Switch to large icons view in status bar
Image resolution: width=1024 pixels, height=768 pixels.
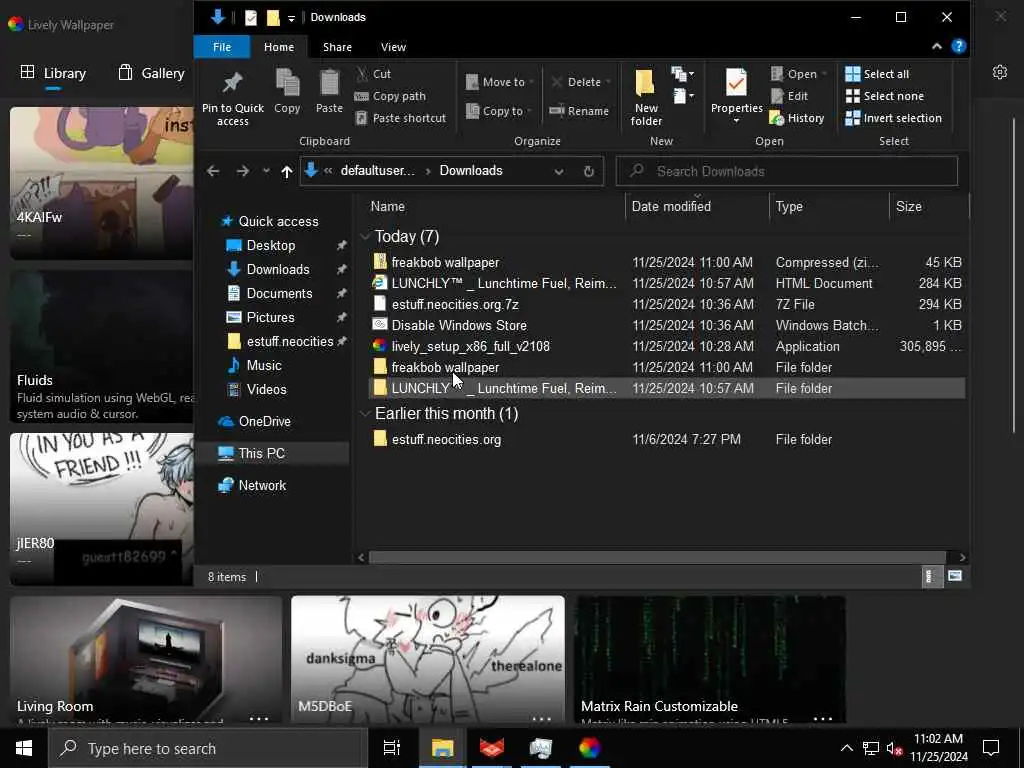(x=955, y=576)
